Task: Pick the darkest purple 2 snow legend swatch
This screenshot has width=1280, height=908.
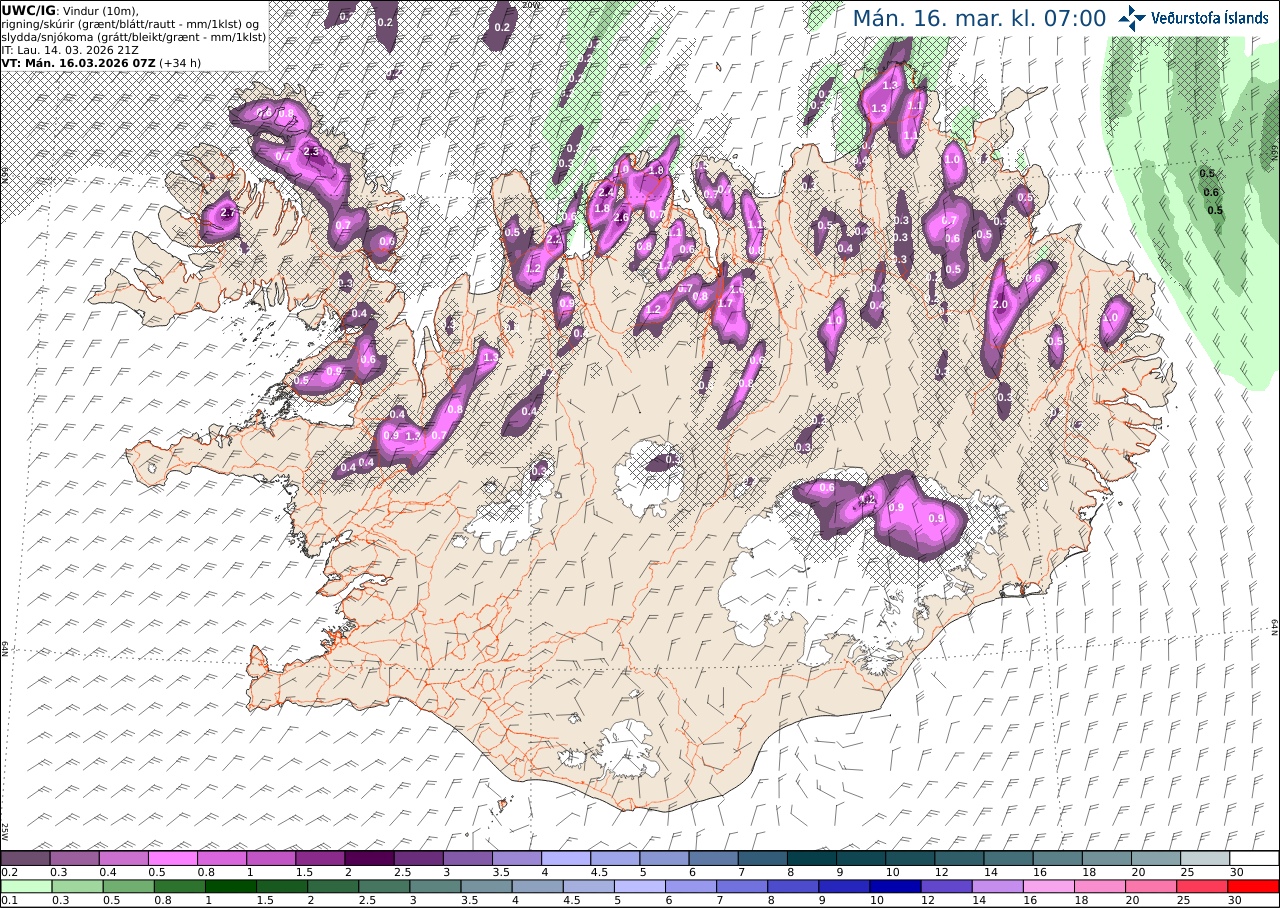Action: [x=369, y=858]
